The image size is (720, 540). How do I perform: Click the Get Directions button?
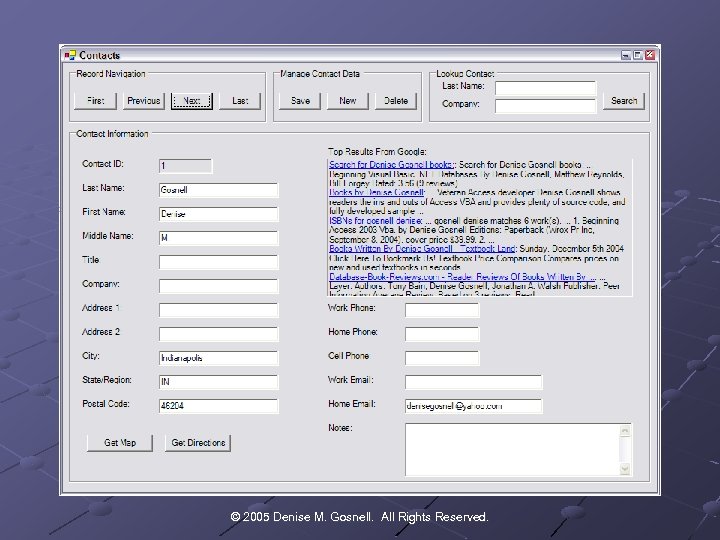pos(198,443)
